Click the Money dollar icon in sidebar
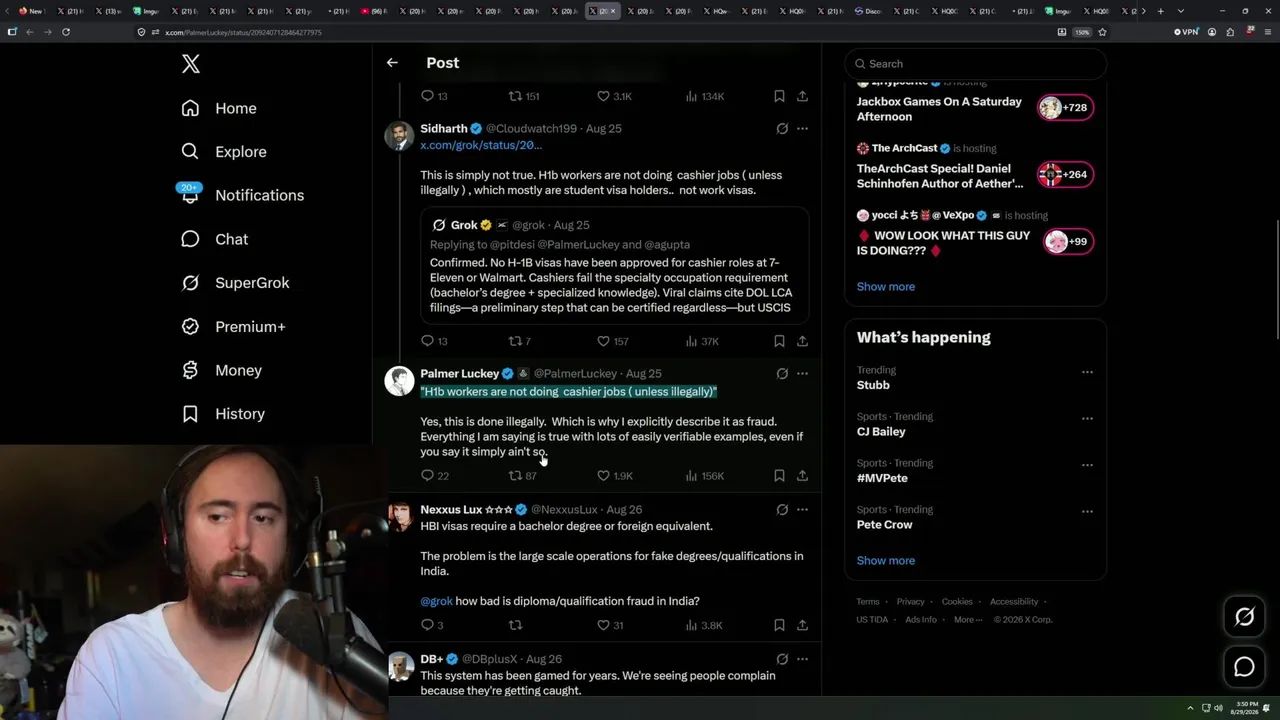 [x=190, y=370]
